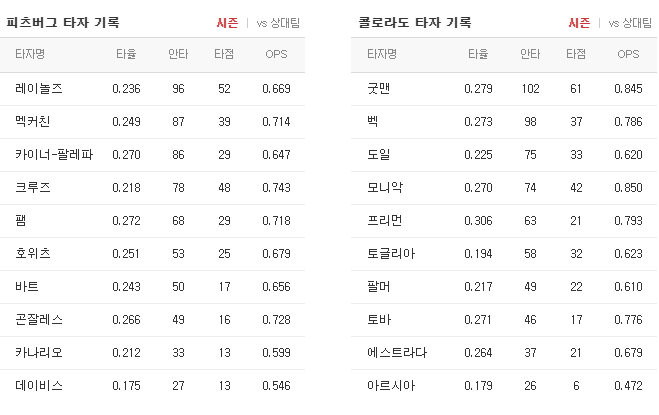This screenshot has height=415, width=659.
Task: Select 시즌 tab in 콜로라도 table
Action: pyautogui.click(x=579, y=23)
